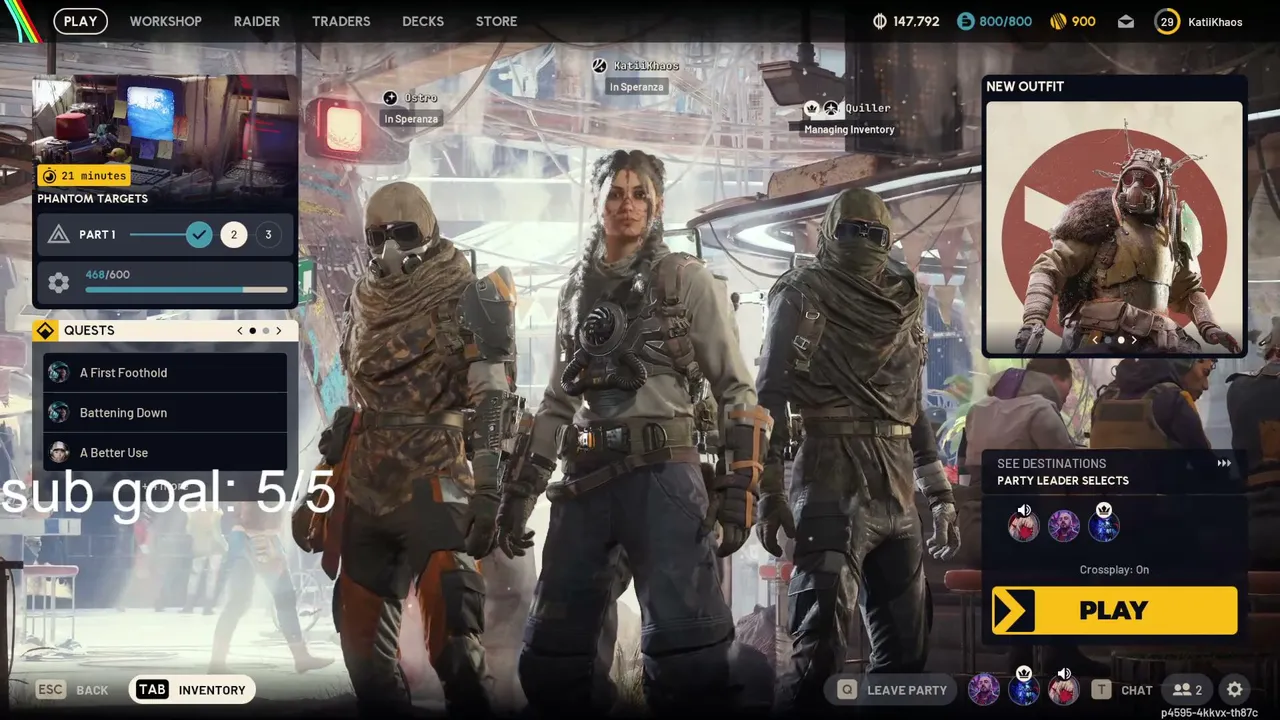Open the PLAY tab in top navigation
The image size is (1280, 720).
(x=81, y=21)
